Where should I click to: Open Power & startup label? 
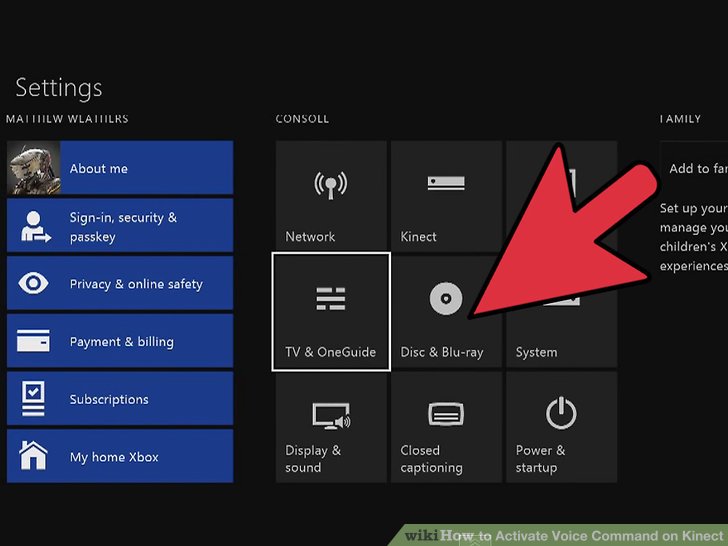[x=540, y=459]
